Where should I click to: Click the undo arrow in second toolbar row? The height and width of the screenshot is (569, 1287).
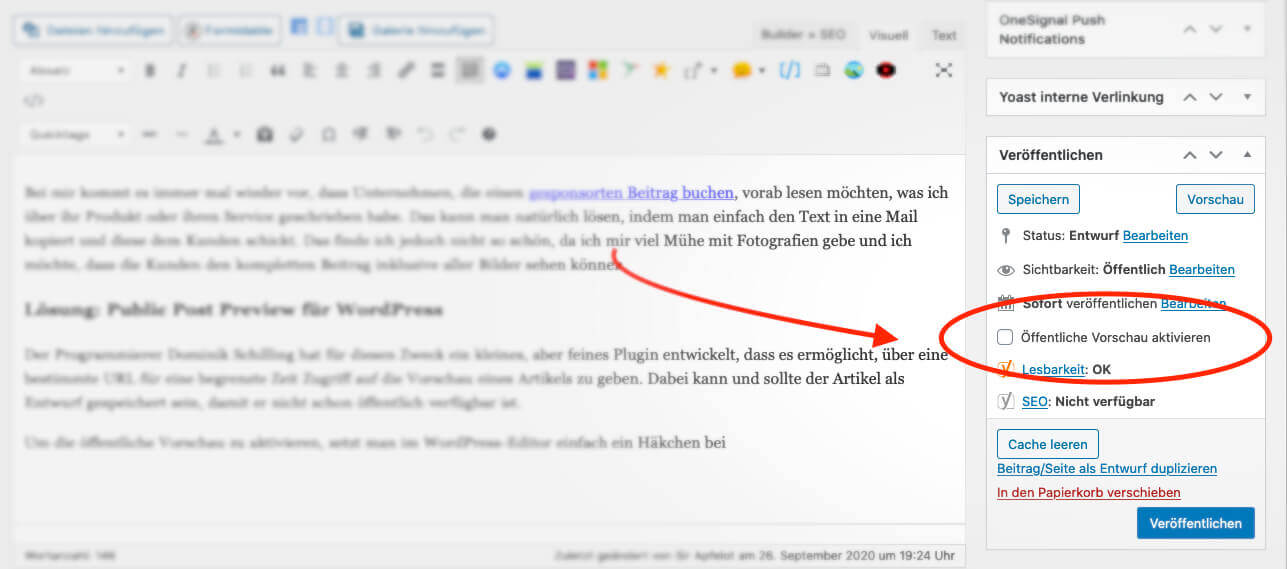tap(425, 134)
